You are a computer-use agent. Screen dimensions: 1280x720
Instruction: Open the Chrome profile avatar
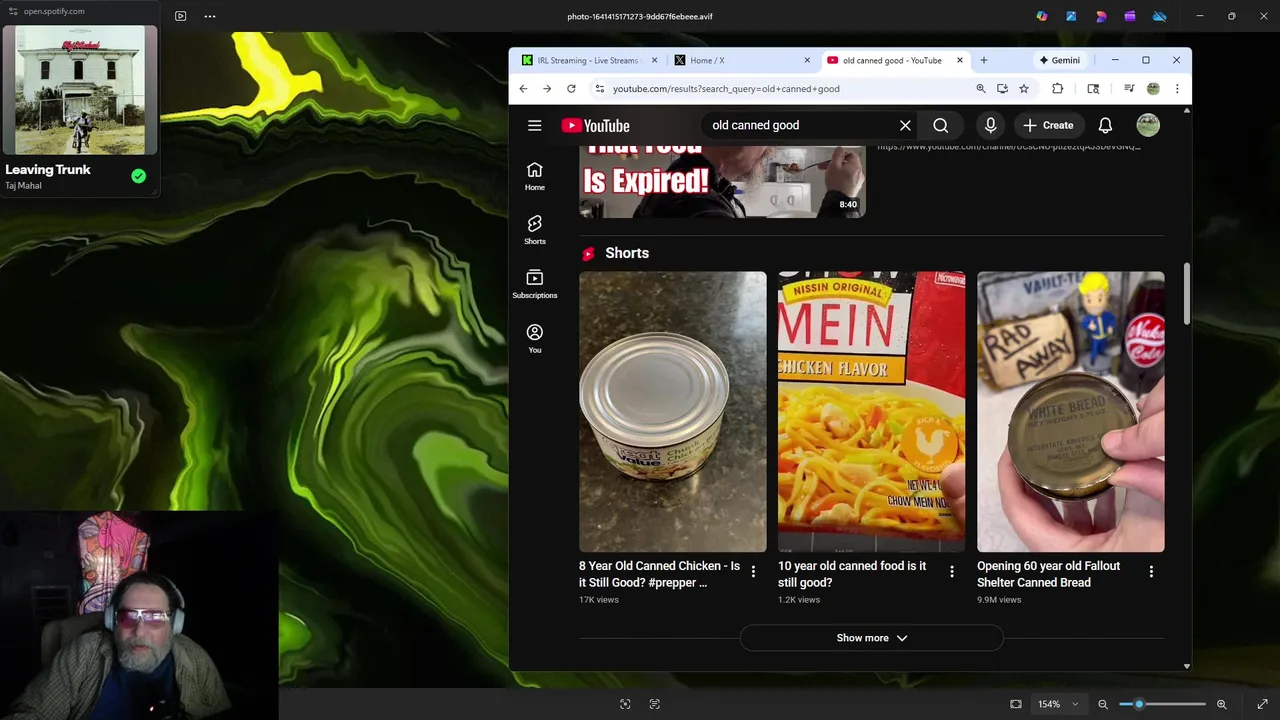pyautogui.click(x=1153, y=89)
